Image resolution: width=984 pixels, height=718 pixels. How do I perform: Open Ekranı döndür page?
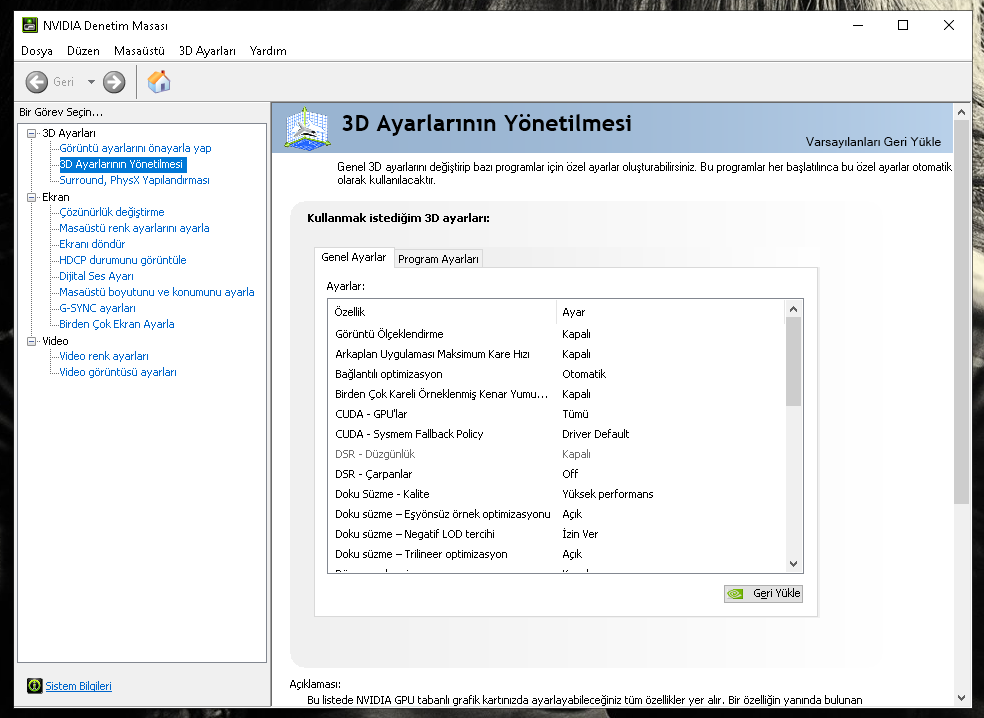(92, 244)
